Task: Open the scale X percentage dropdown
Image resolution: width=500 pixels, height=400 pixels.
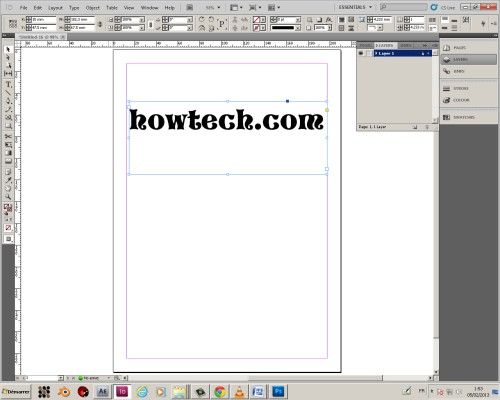Action: [142, 20]
